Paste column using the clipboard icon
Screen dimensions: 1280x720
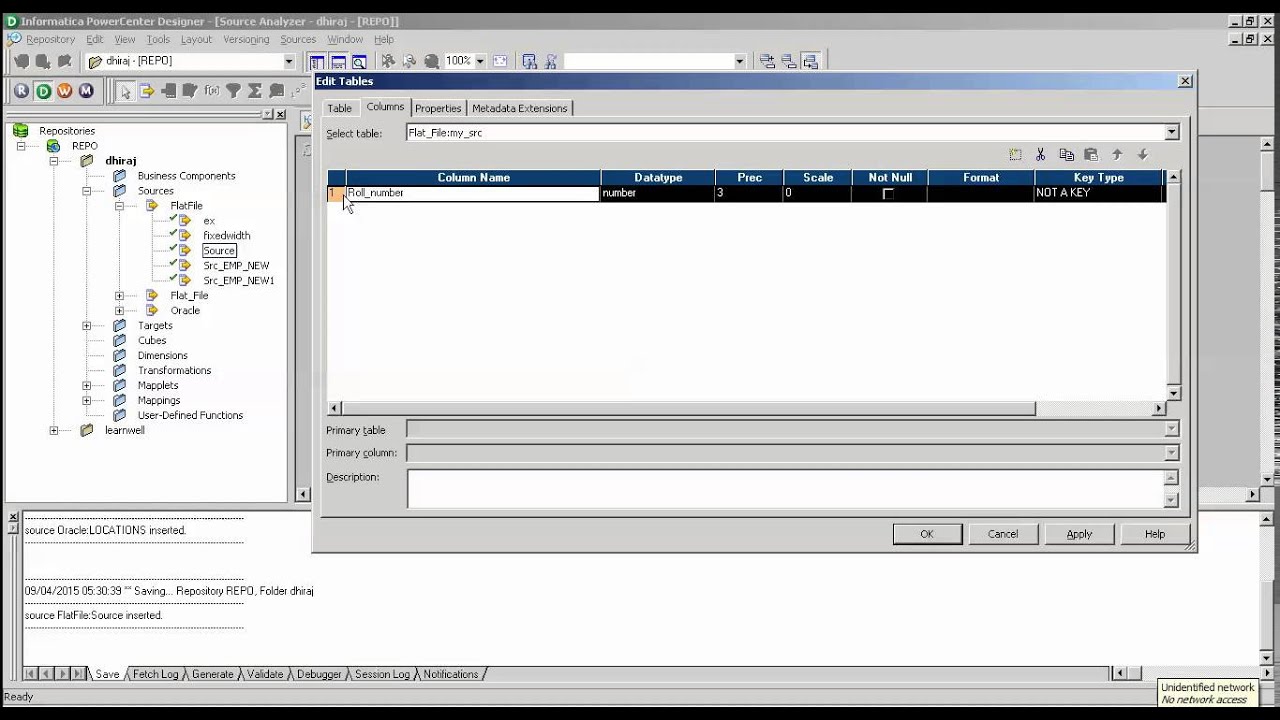click(x=1091, y=155)
